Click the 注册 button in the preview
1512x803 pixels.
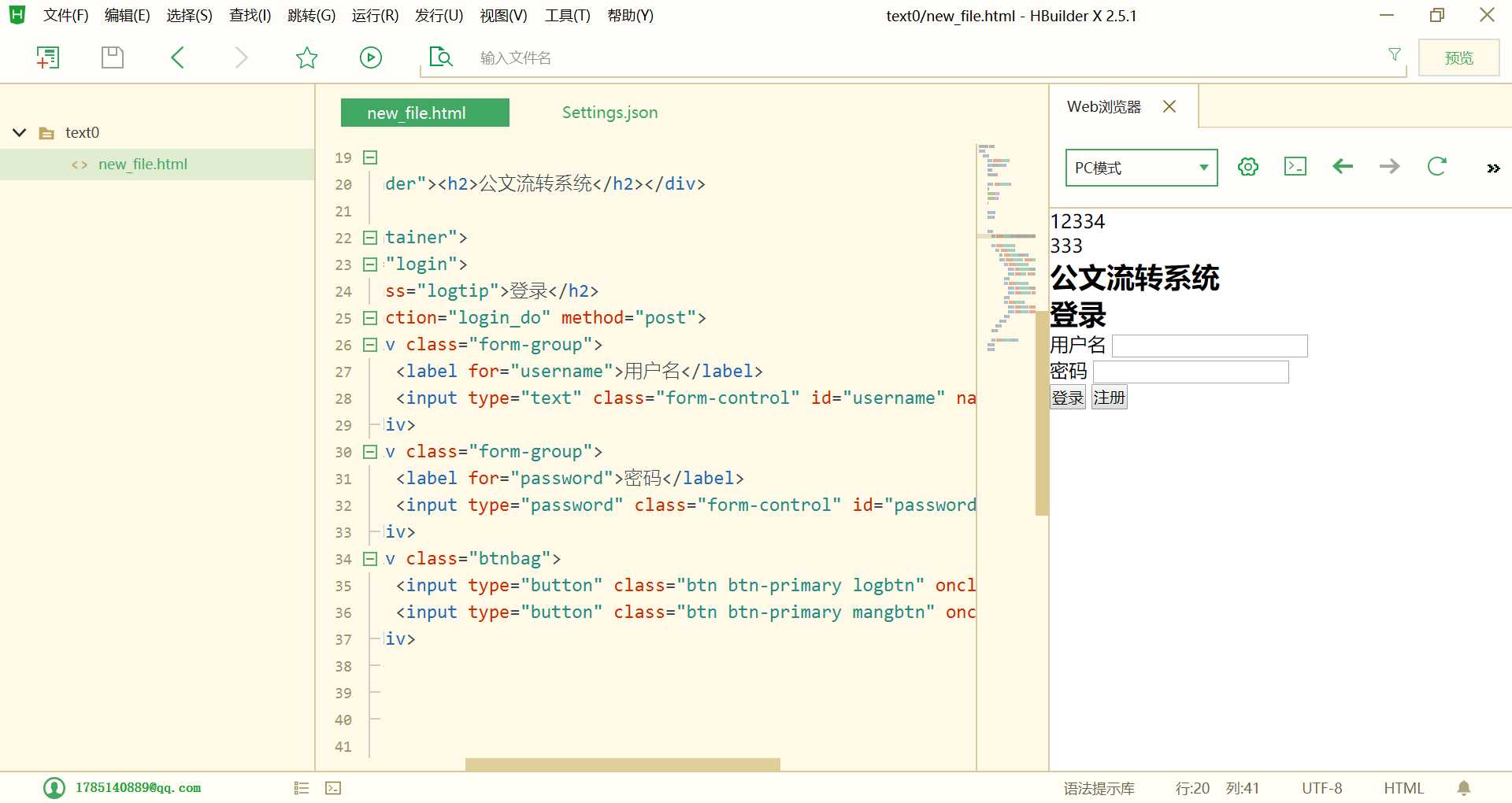point(1109,398)
